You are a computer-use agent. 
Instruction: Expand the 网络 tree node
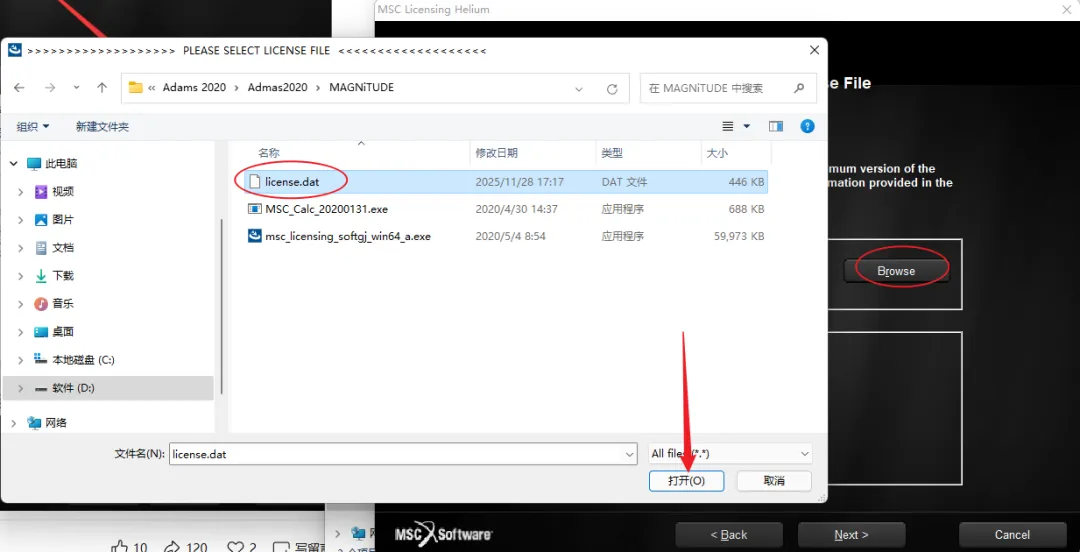pos(14,422)
